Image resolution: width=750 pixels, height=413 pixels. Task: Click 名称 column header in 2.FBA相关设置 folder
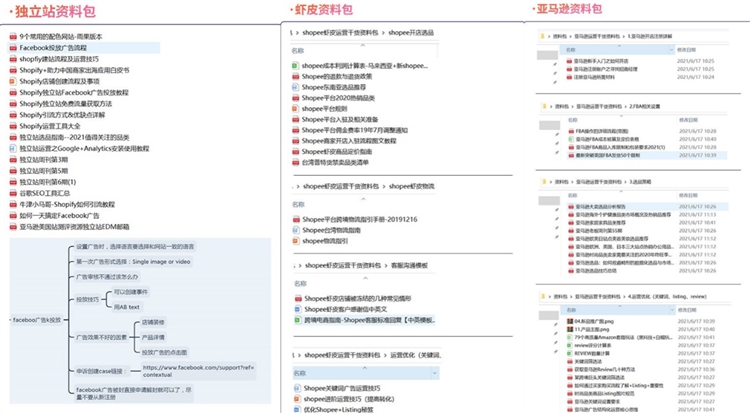[573, 120]
